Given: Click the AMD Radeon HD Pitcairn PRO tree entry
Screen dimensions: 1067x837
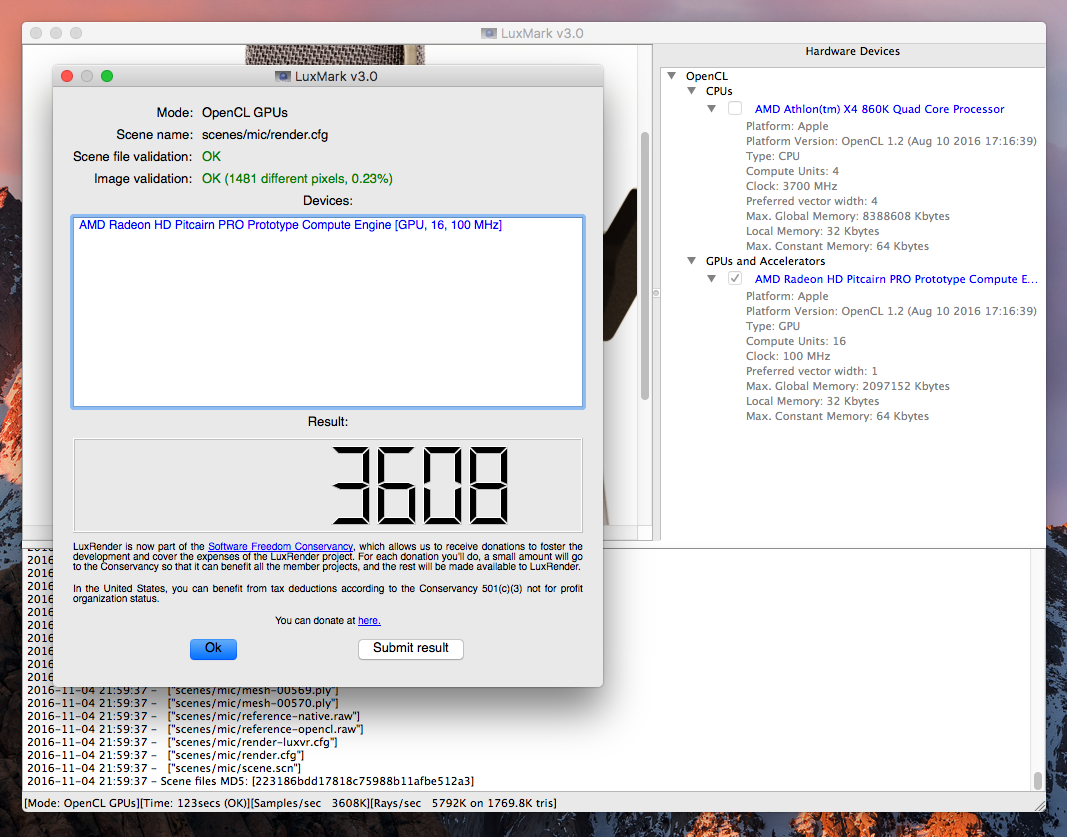Looking at the screenshot, I should 896,279.
